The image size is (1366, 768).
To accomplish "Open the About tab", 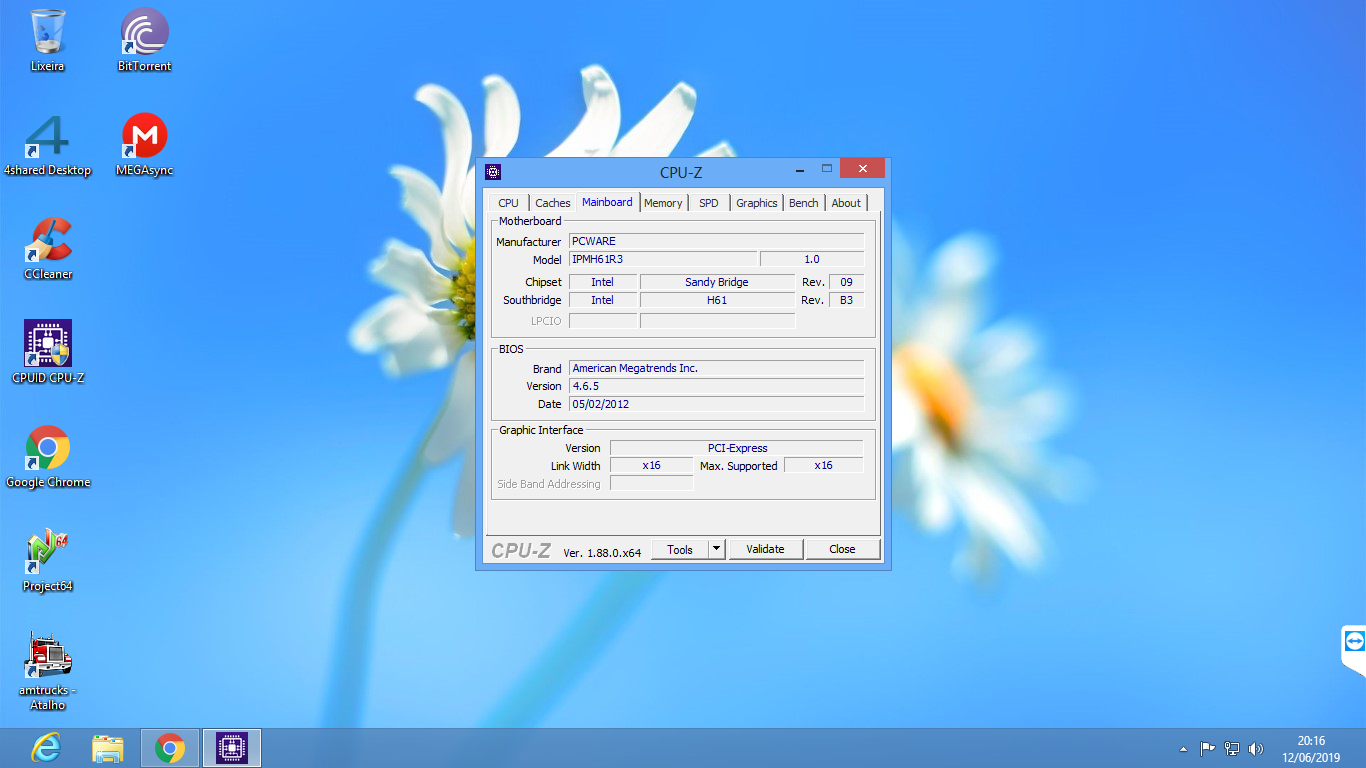I will [x=846, y=203].
